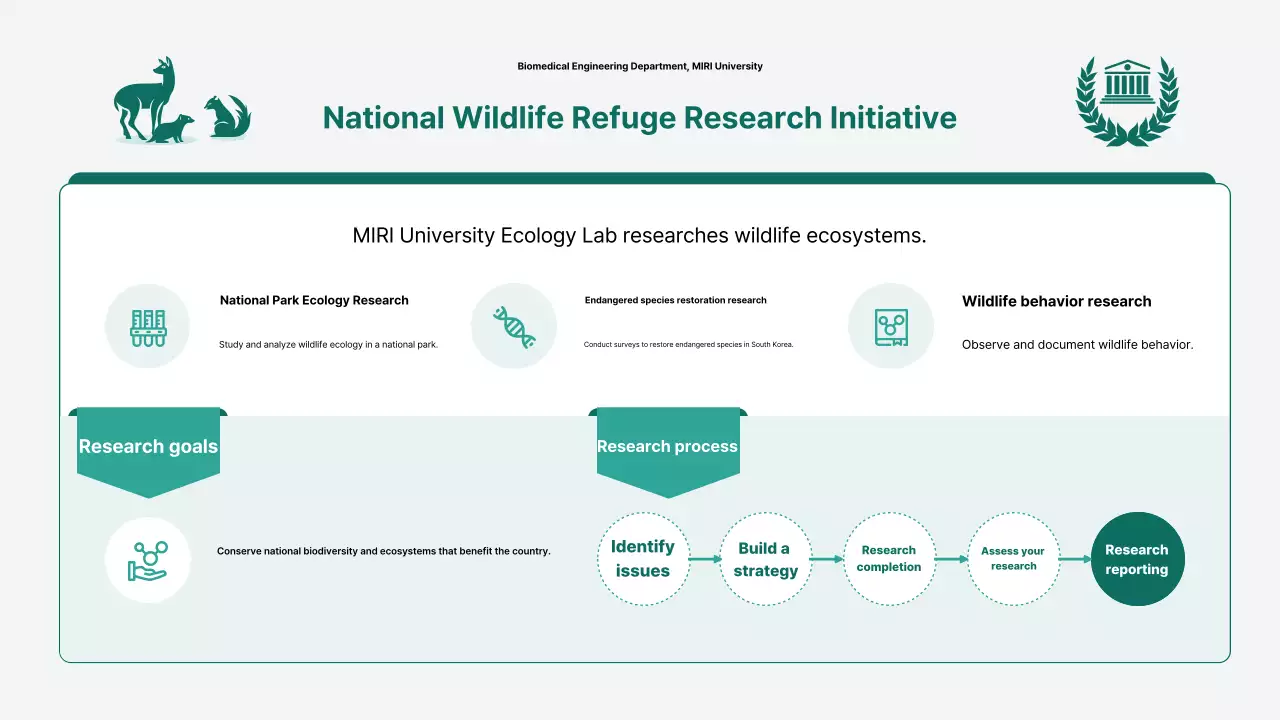Click the deer and animals illustration

(x=180, y=102)
